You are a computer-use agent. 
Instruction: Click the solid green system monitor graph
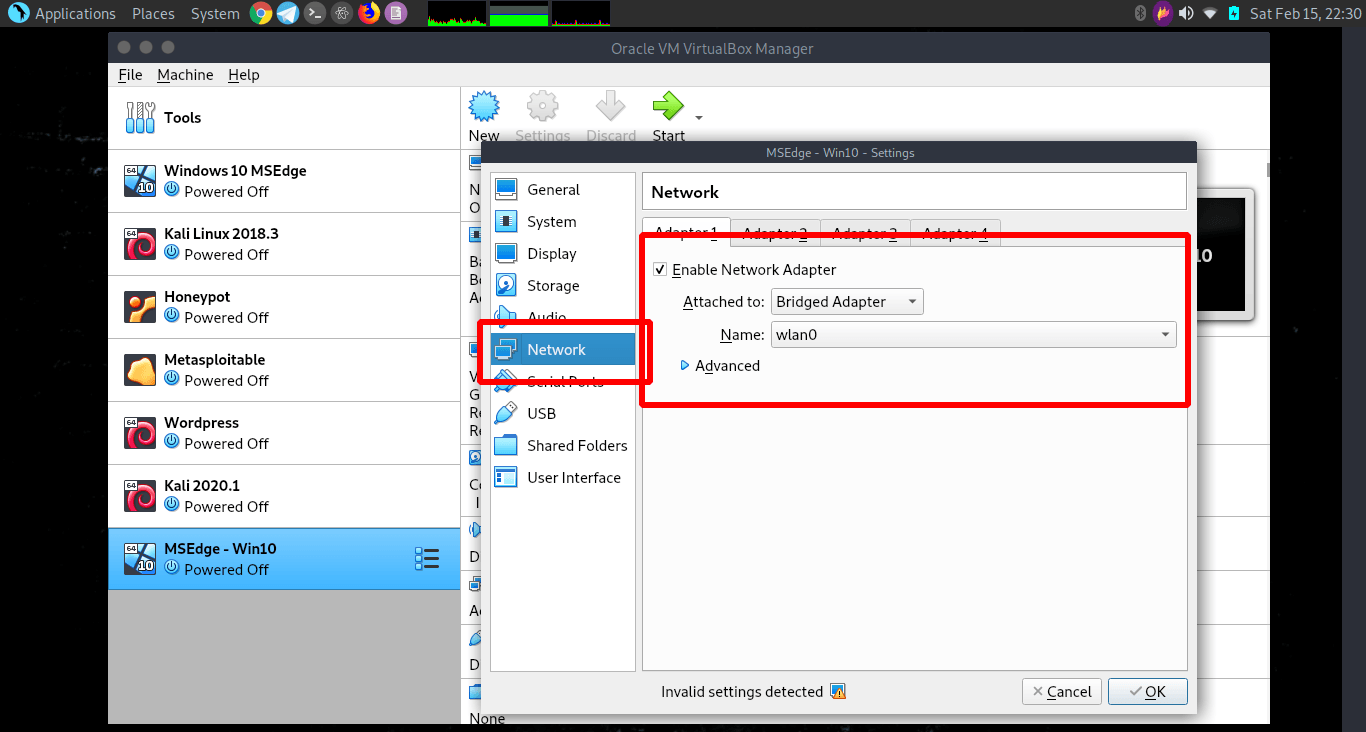click(519, 13)
